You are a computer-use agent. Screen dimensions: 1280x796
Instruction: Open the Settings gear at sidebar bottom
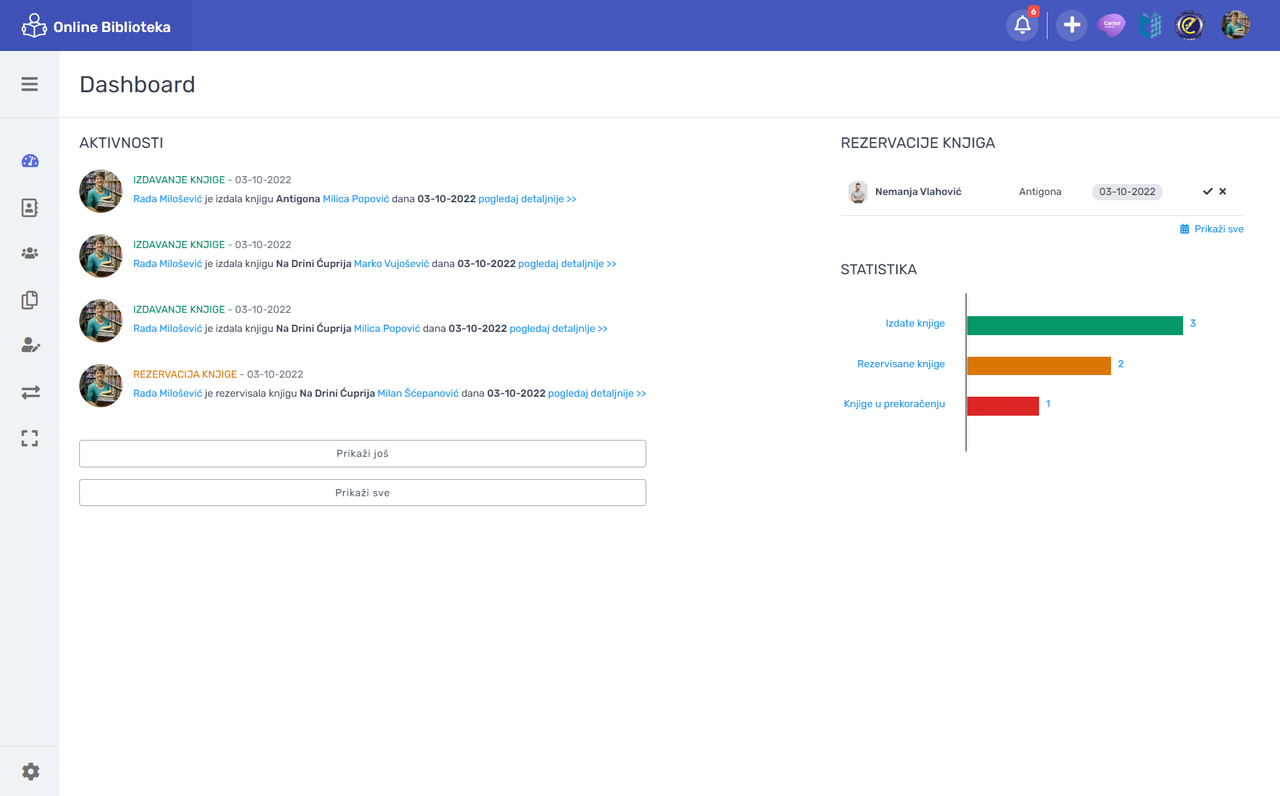pyautogui.click(x=30, y=771)
